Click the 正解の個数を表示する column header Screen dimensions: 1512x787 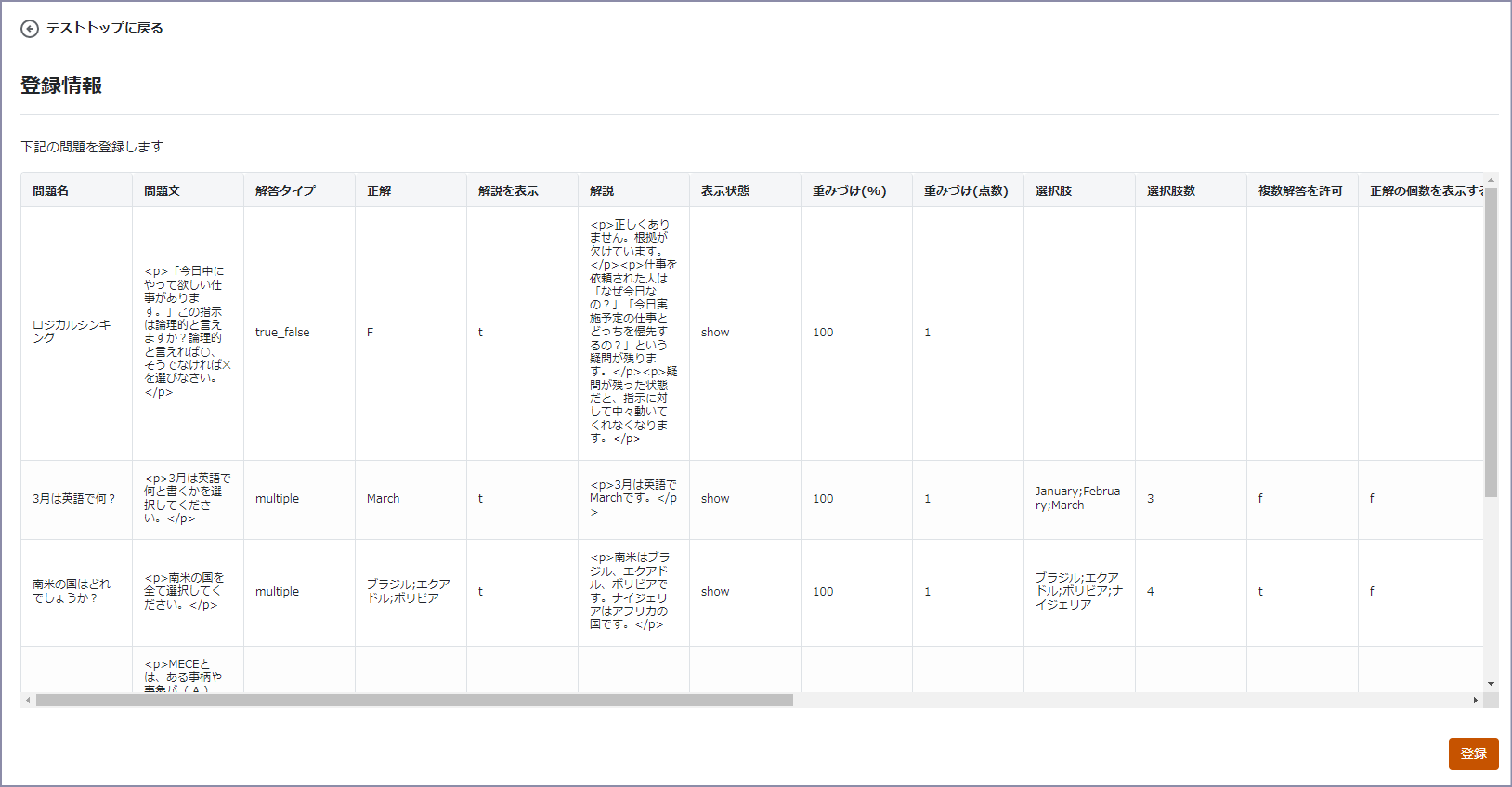[1421, 190]
